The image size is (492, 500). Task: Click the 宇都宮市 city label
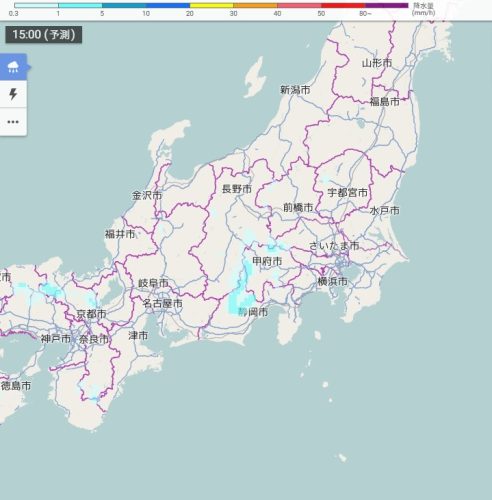(347, 192)
